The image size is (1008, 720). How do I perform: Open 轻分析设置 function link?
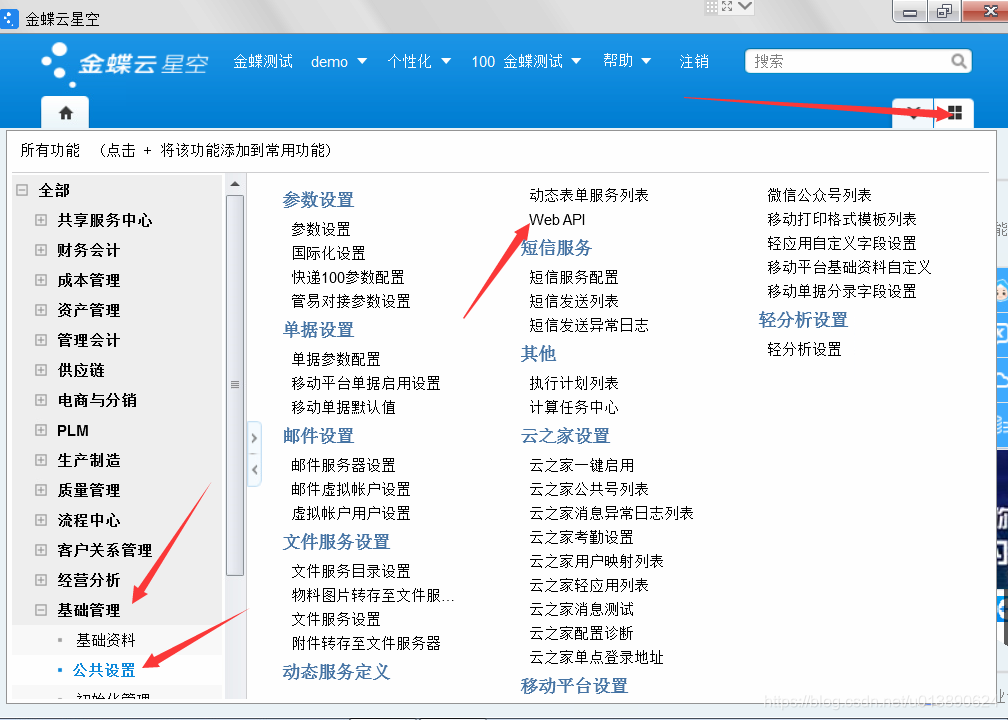(804, 350)
